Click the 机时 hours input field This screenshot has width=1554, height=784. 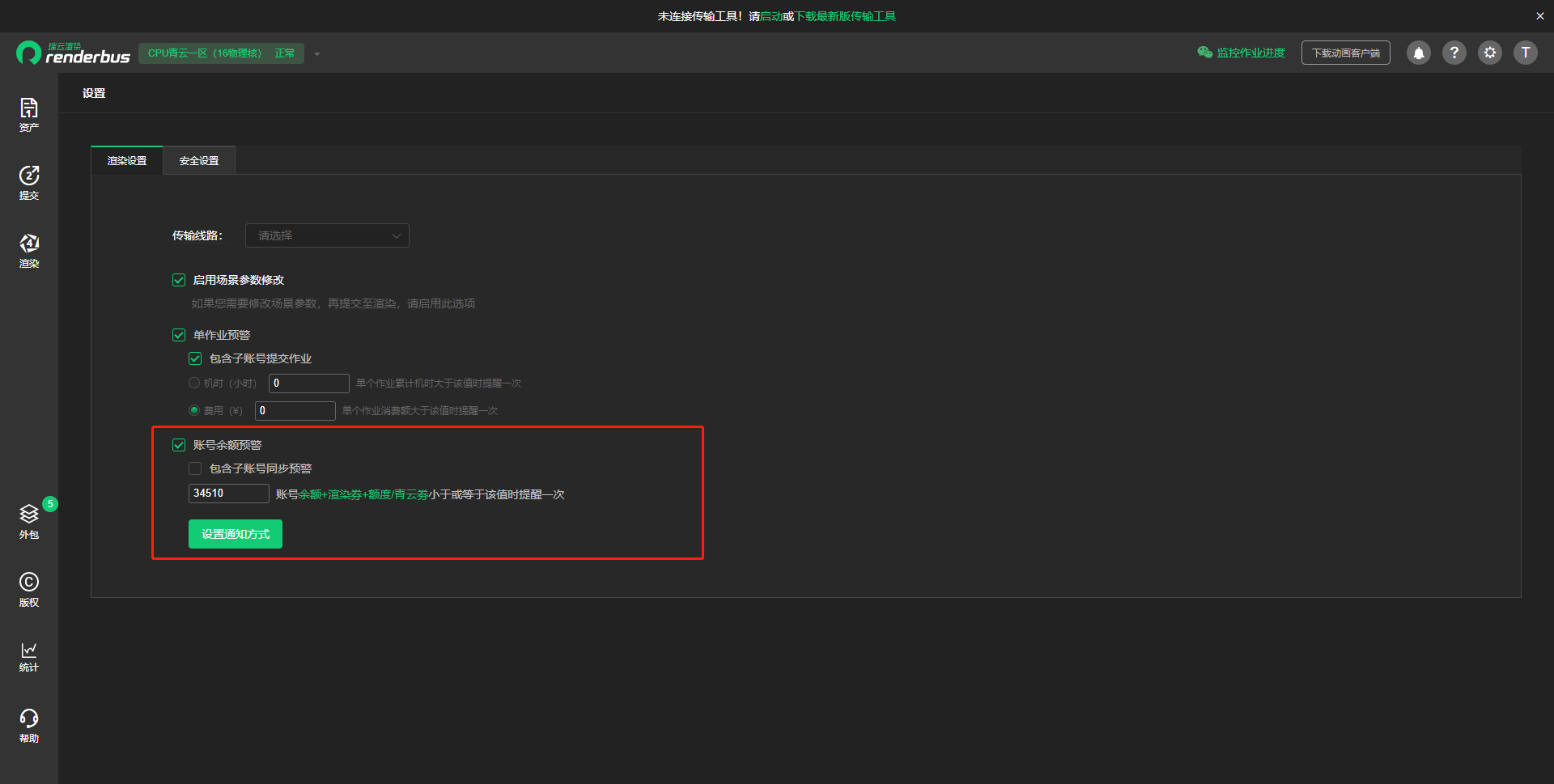tap(309, 384)
